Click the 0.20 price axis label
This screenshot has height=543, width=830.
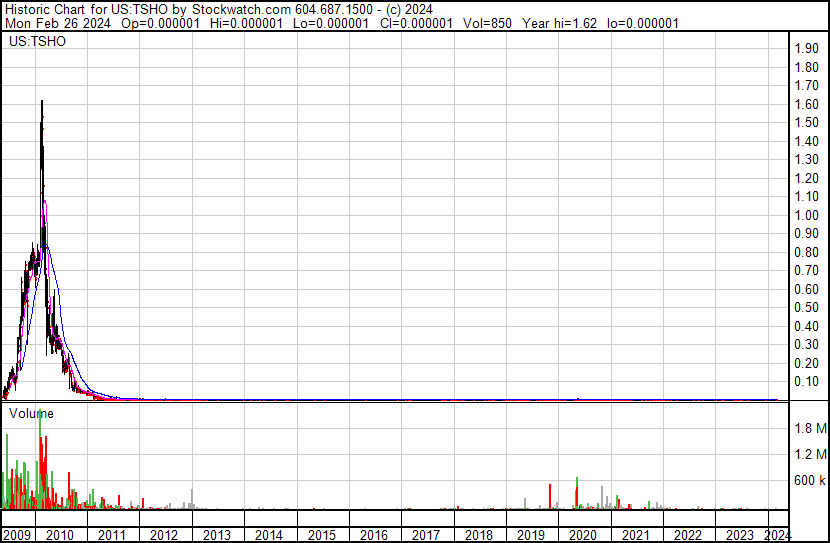pos(807,363)
